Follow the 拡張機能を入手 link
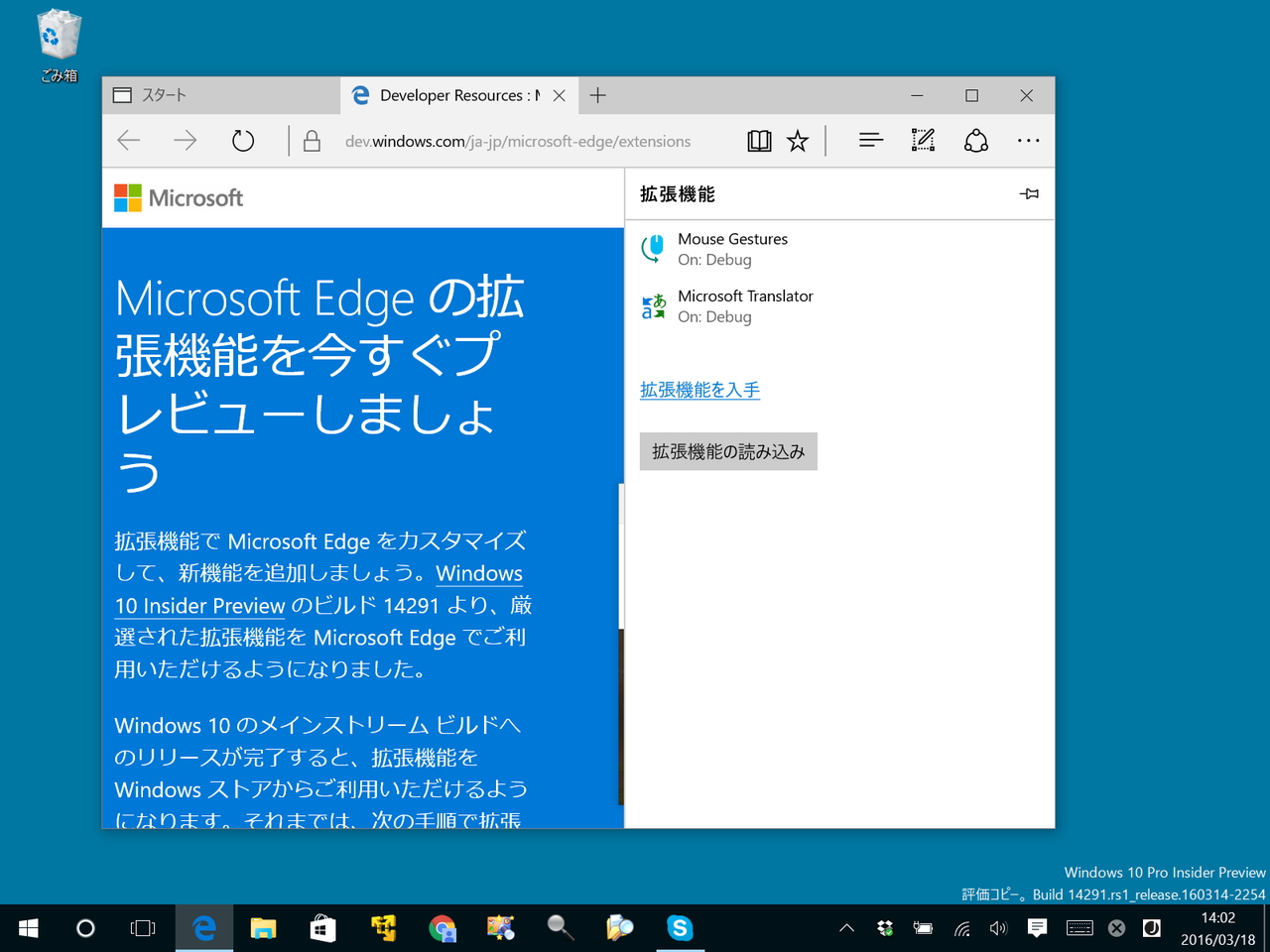Image resolution: width=1270 pixels, height=952 pixels. coord(699,389)
